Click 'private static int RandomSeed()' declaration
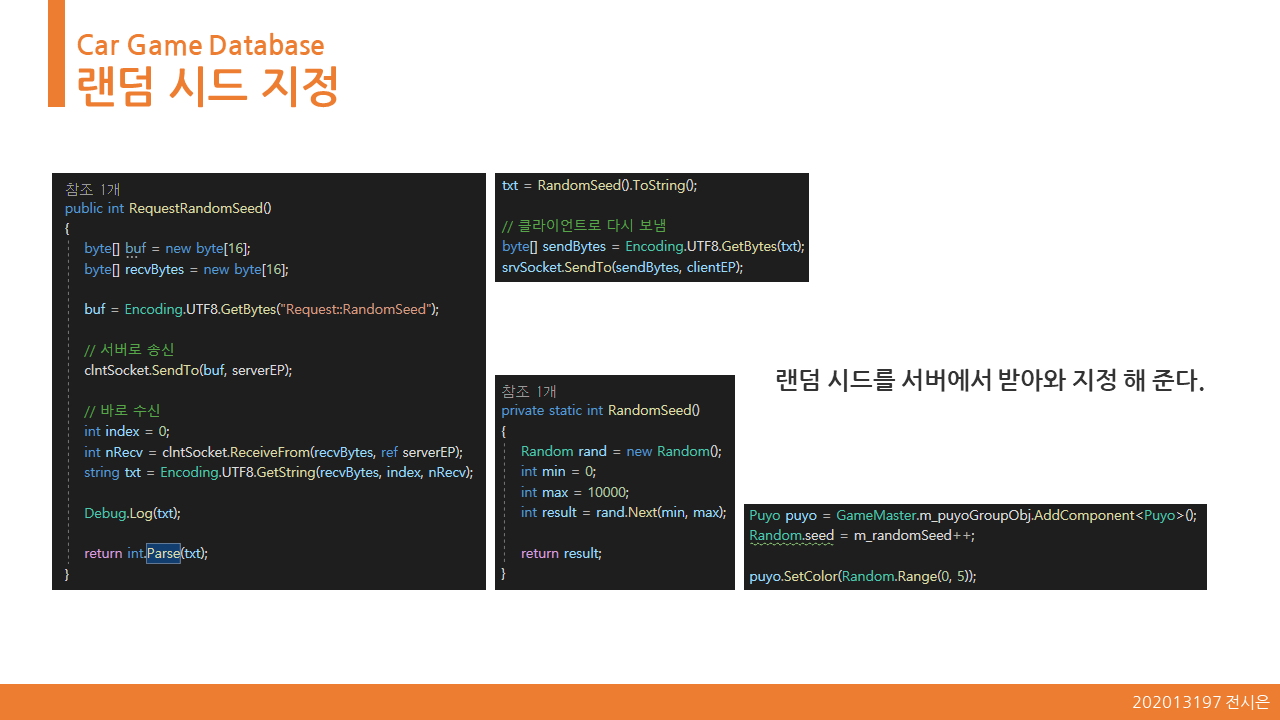1280x720 pixels. (x=601, y=410)
